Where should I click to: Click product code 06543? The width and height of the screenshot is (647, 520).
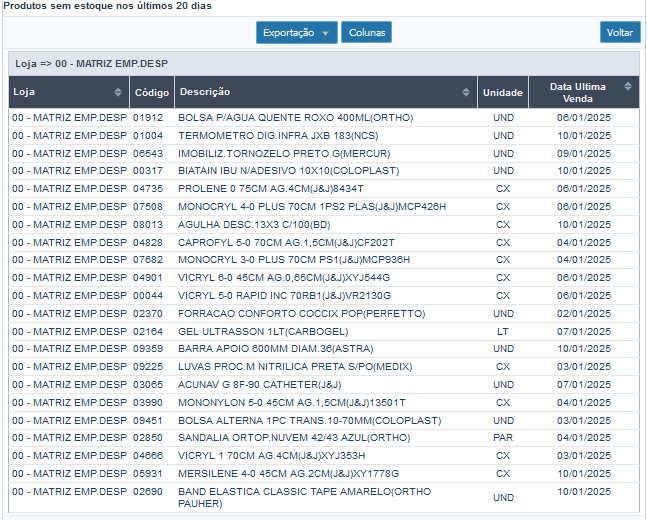148,154
